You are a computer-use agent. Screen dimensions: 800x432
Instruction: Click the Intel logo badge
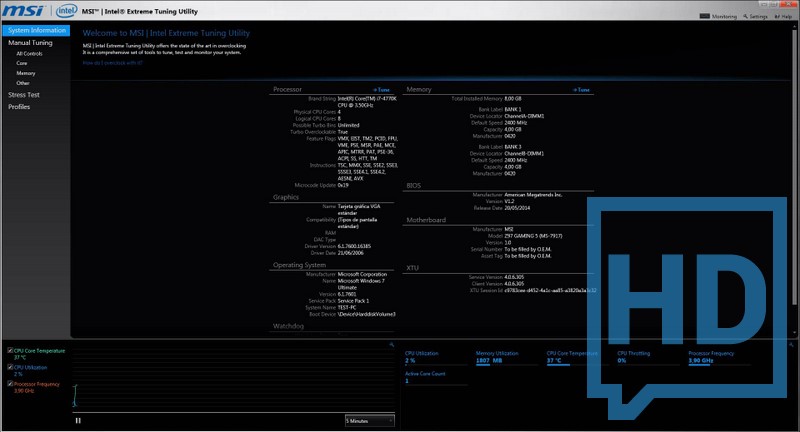pos(66,13)
